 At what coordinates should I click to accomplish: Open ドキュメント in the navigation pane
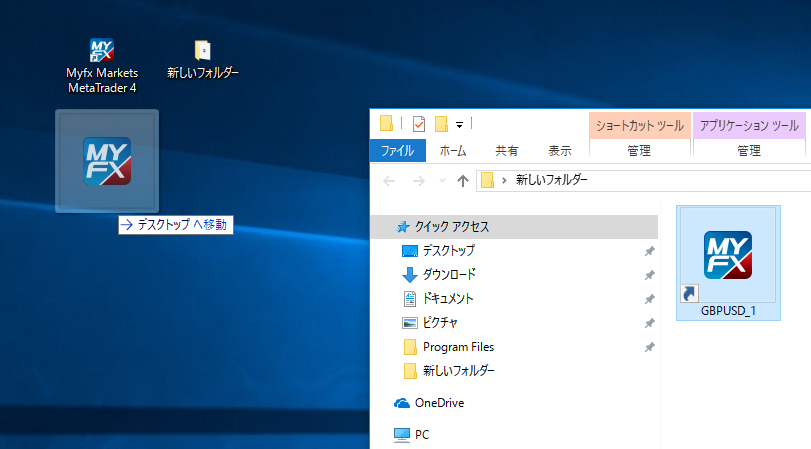pyautogui.click(x=448, y=298)
